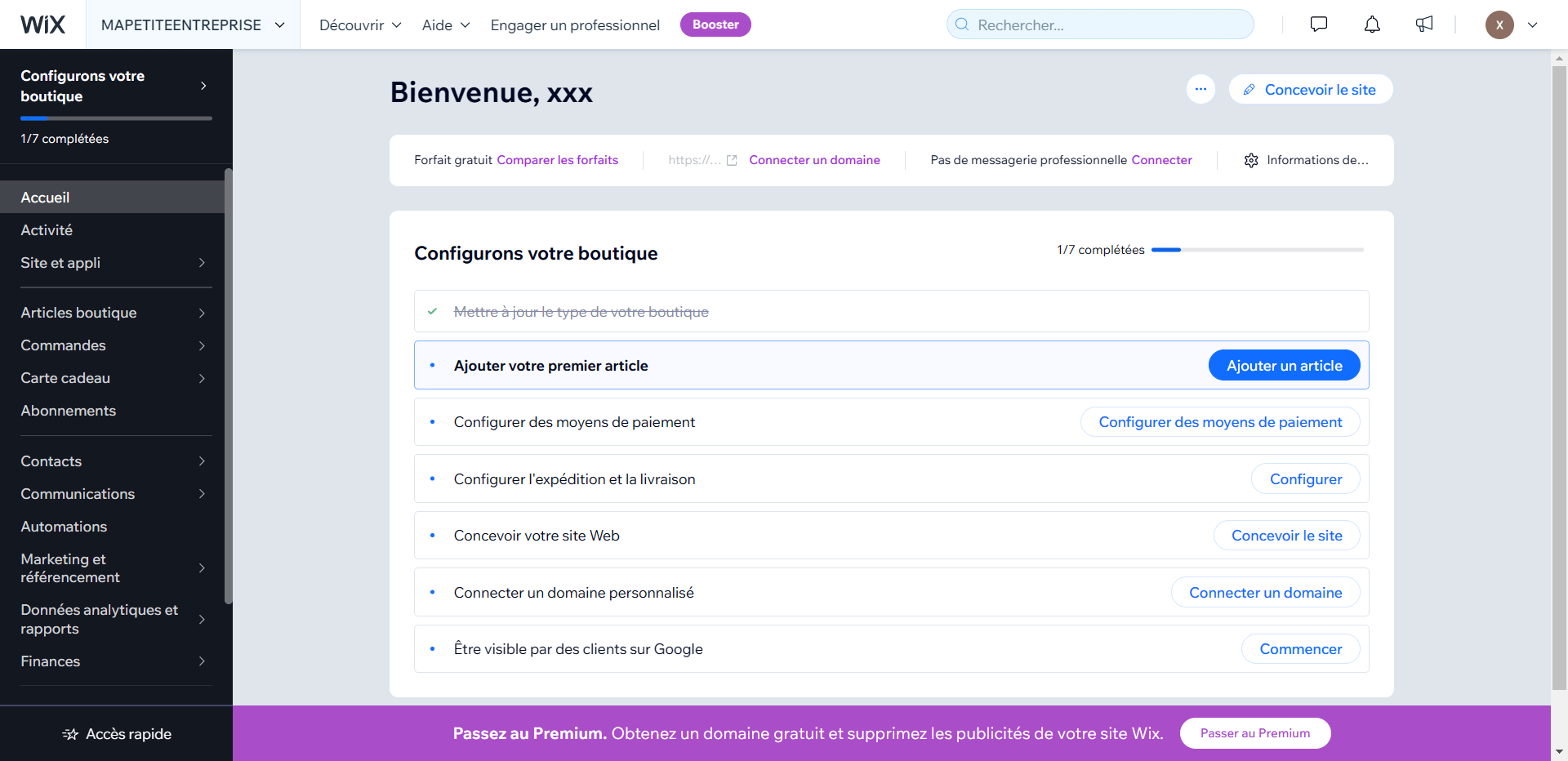
Task: Expand the Découvrir menu
Action: 360,24
